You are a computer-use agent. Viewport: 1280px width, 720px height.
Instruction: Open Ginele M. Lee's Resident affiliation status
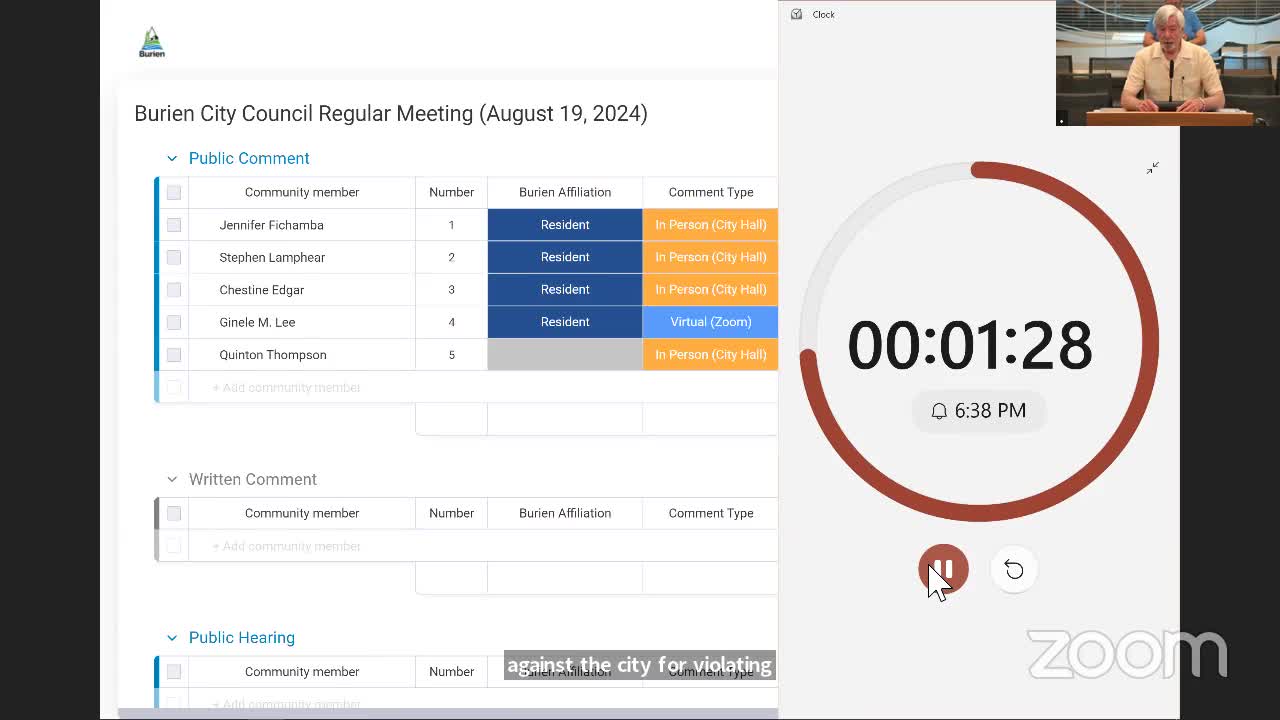click(565, 322)
